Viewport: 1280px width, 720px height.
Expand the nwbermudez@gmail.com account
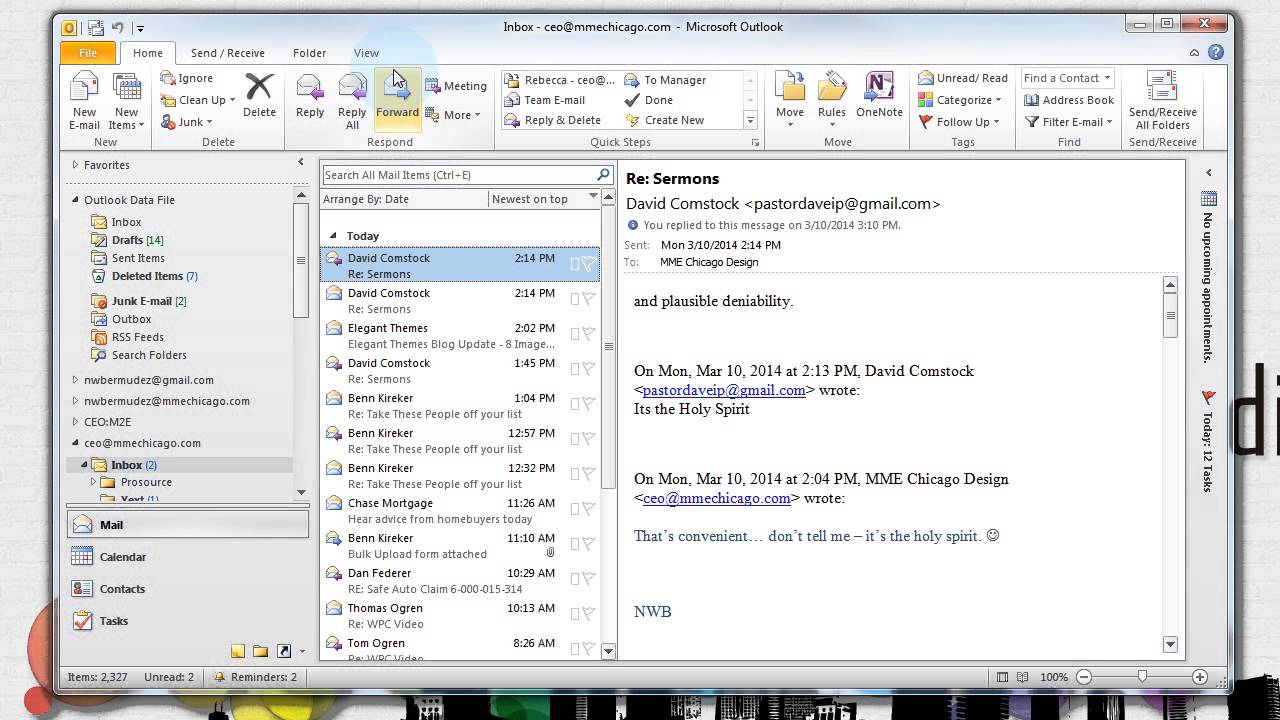(x=75, y=380)
